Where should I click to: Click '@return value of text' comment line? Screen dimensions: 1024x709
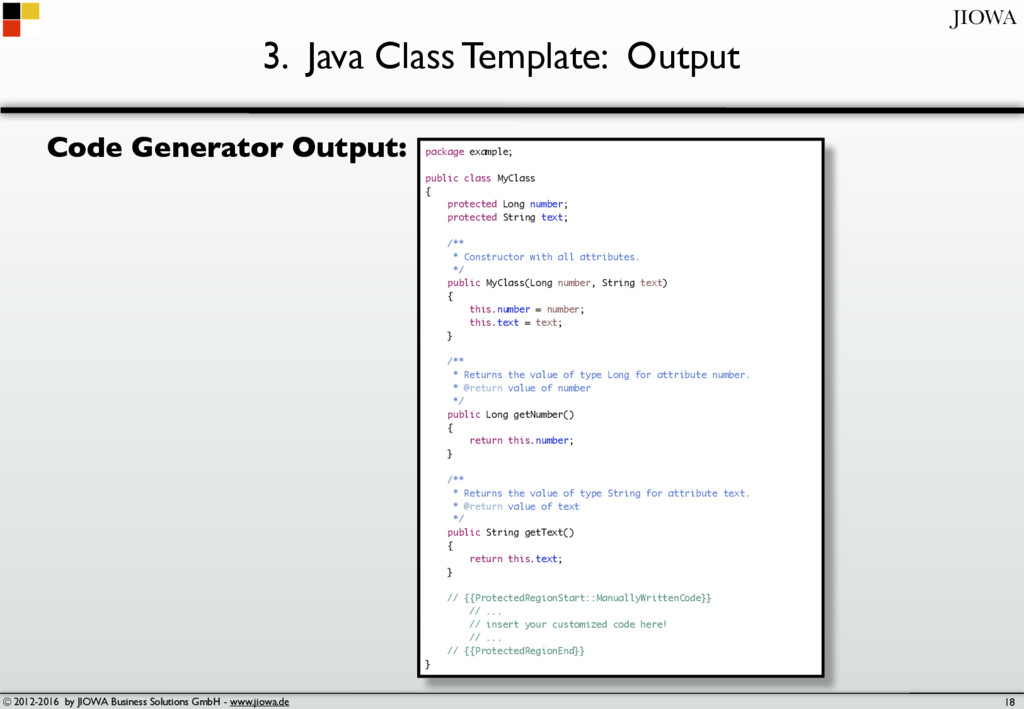[516, 507]
